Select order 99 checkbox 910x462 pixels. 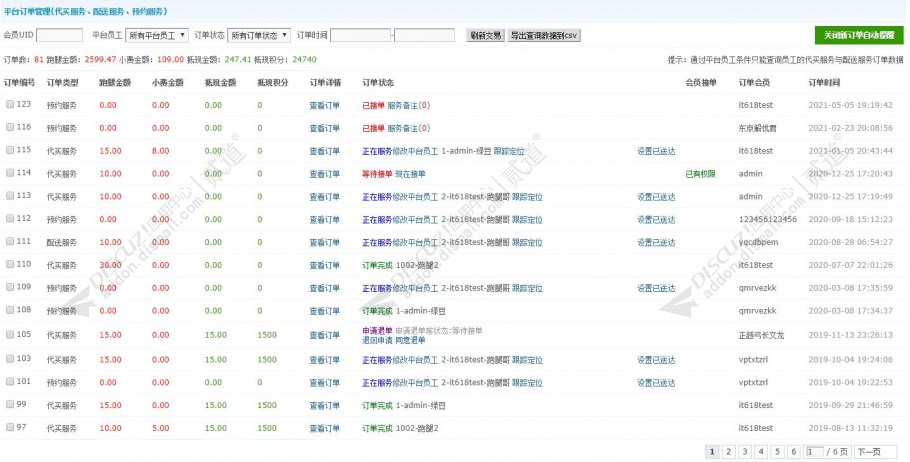[10, 405]
